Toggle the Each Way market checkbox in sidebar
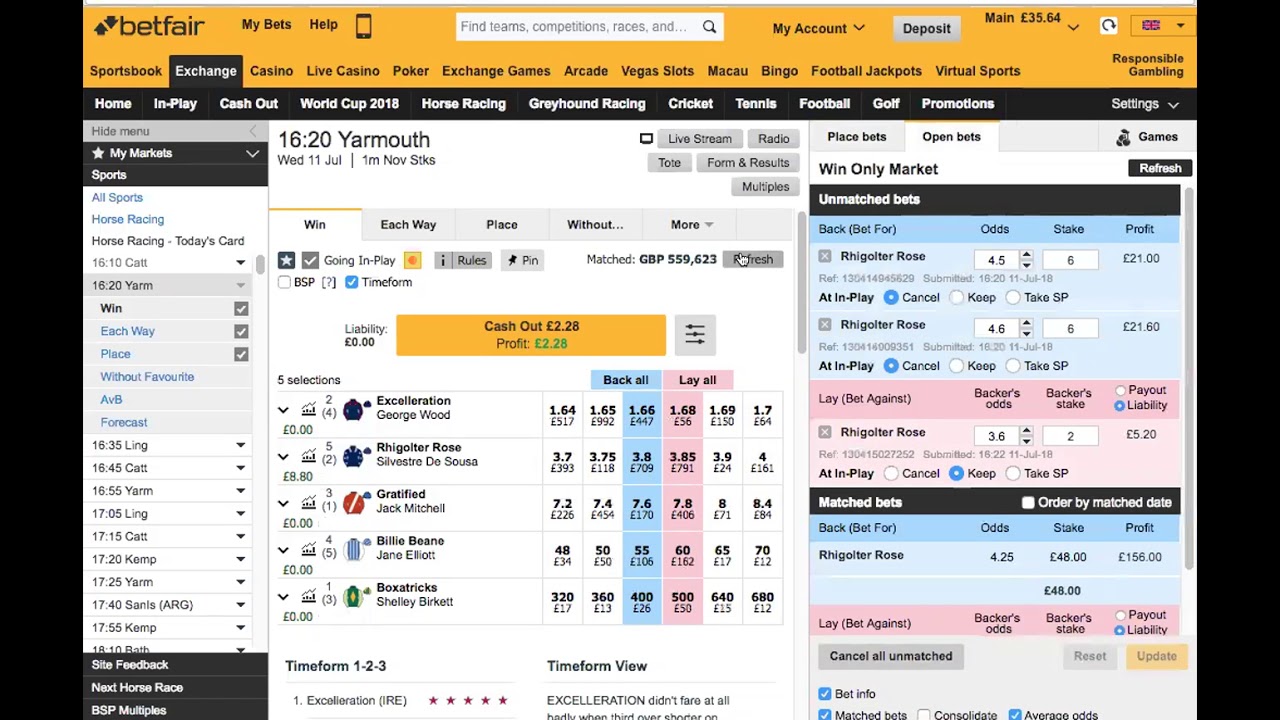The width and height of the screenshot is (1280, 720). click(x=241, y=331)
